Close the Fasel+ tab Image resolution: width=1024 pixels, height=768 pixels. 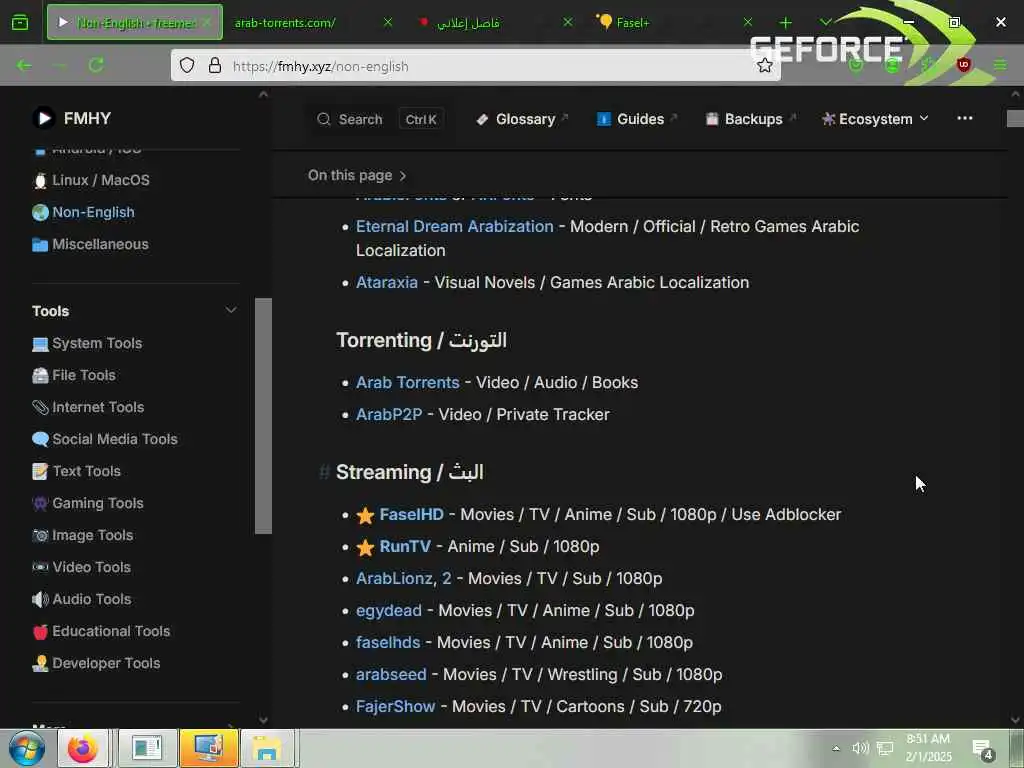748,22
